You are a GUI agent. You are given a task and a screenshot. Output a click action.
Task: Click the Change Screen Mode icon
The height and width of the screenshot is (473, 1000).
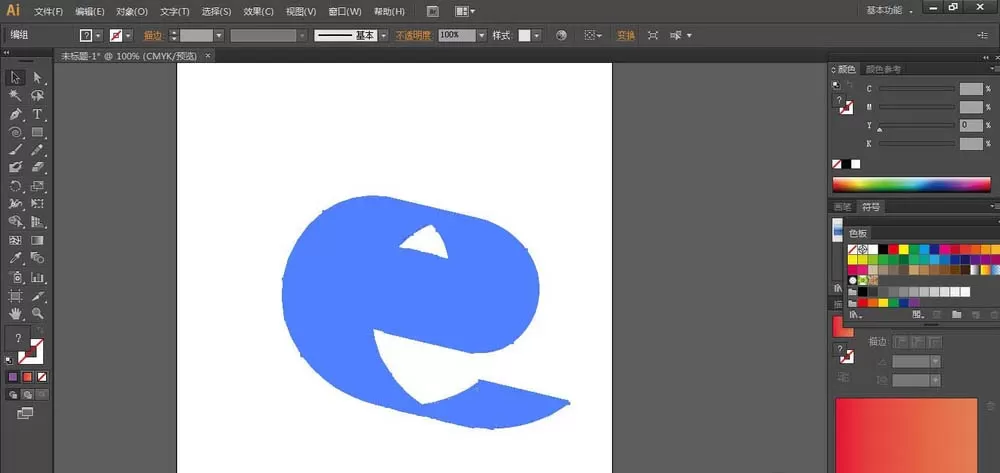pyautogui.click(x=25, y=414)
